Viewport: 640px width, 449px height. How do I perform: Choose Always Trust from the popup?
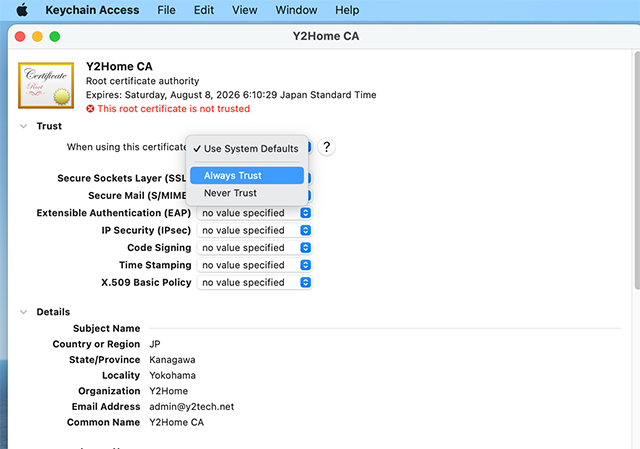pos(247,176)
